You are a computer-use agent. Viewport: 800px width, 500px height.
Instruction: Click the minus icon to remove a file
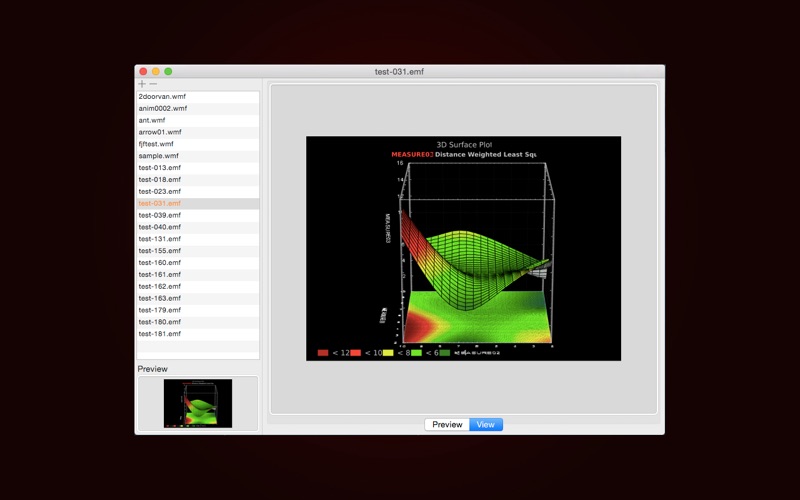pyautogui.click(x=153, y=85)
